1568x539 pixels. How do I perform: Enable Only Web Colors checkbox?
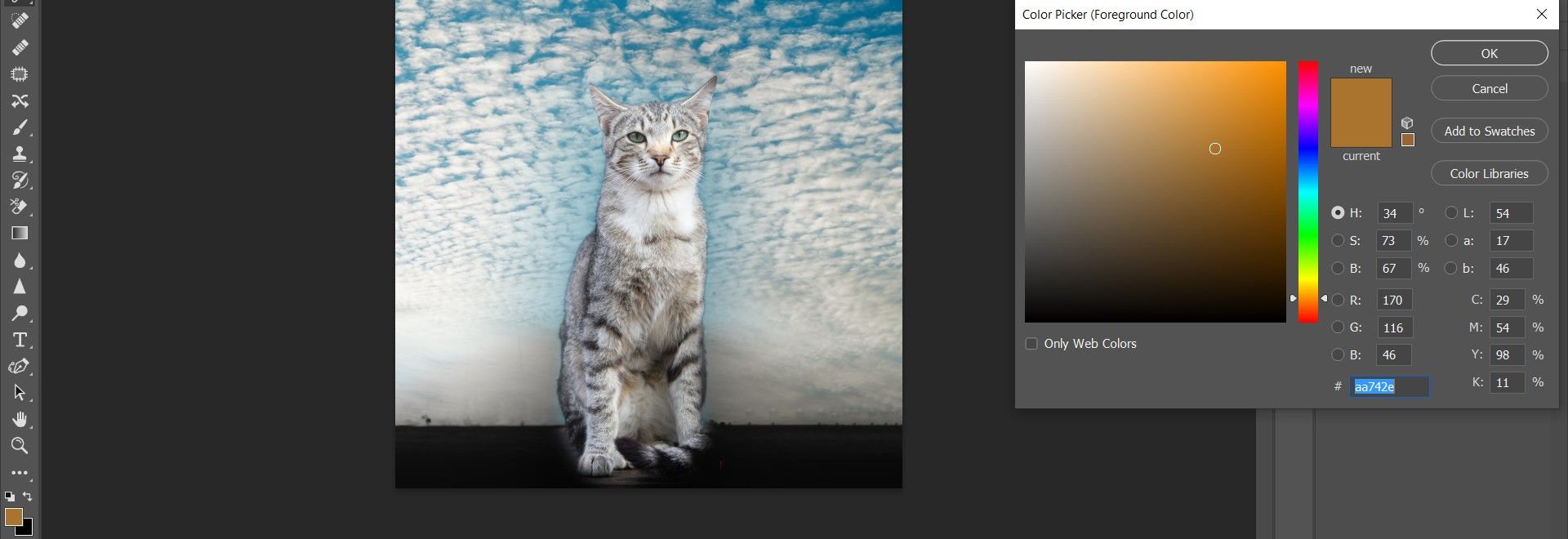1031,344
